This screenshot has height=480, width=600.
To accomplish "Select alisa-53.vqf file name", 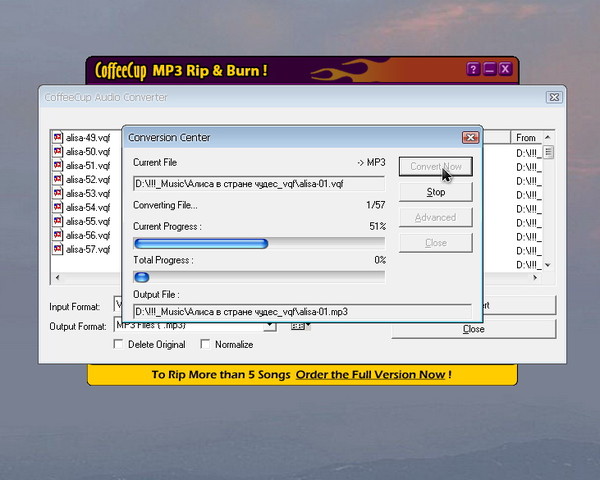I will coord(88,193).
